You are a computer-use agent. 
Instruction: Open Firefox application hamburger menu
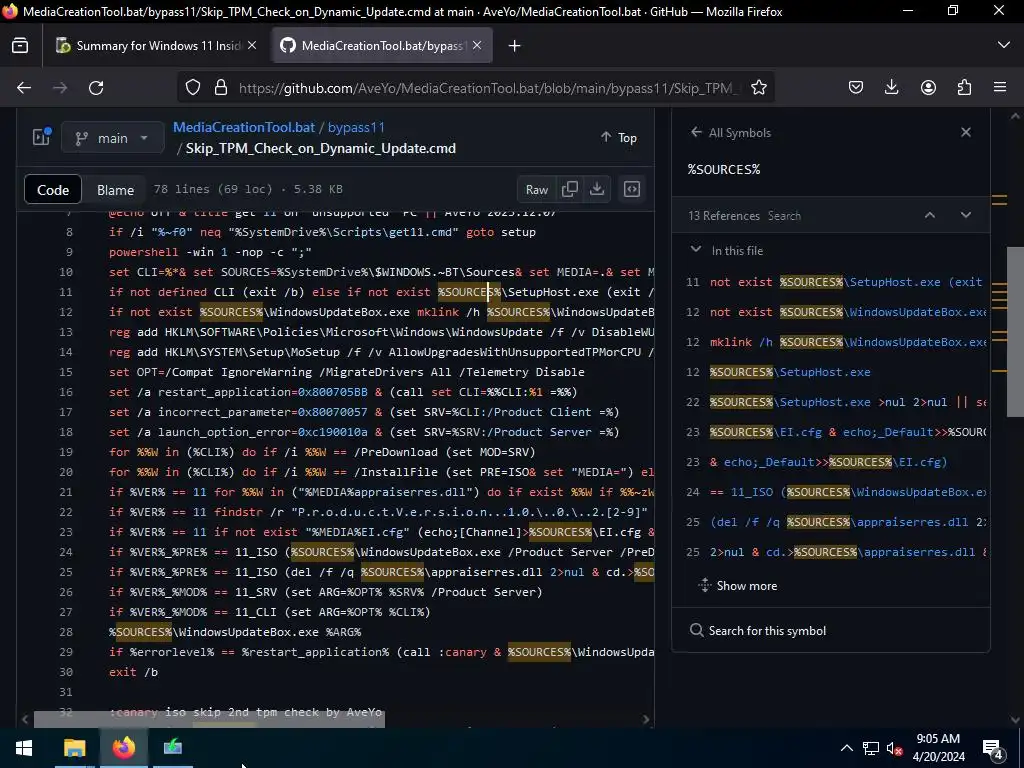click(x=1000, y=88)
